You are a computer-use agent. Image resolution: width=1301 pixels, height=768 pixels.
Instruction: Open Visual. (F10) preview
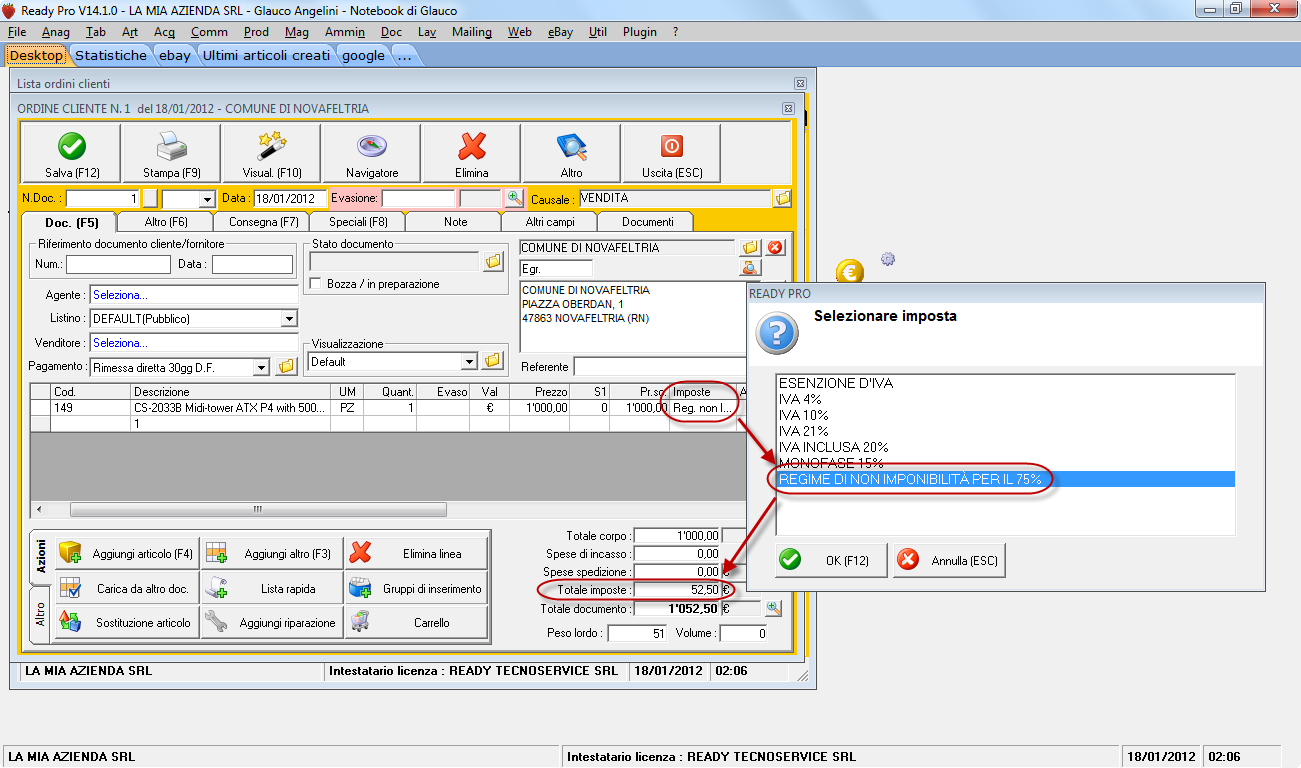tap(271, 153)
